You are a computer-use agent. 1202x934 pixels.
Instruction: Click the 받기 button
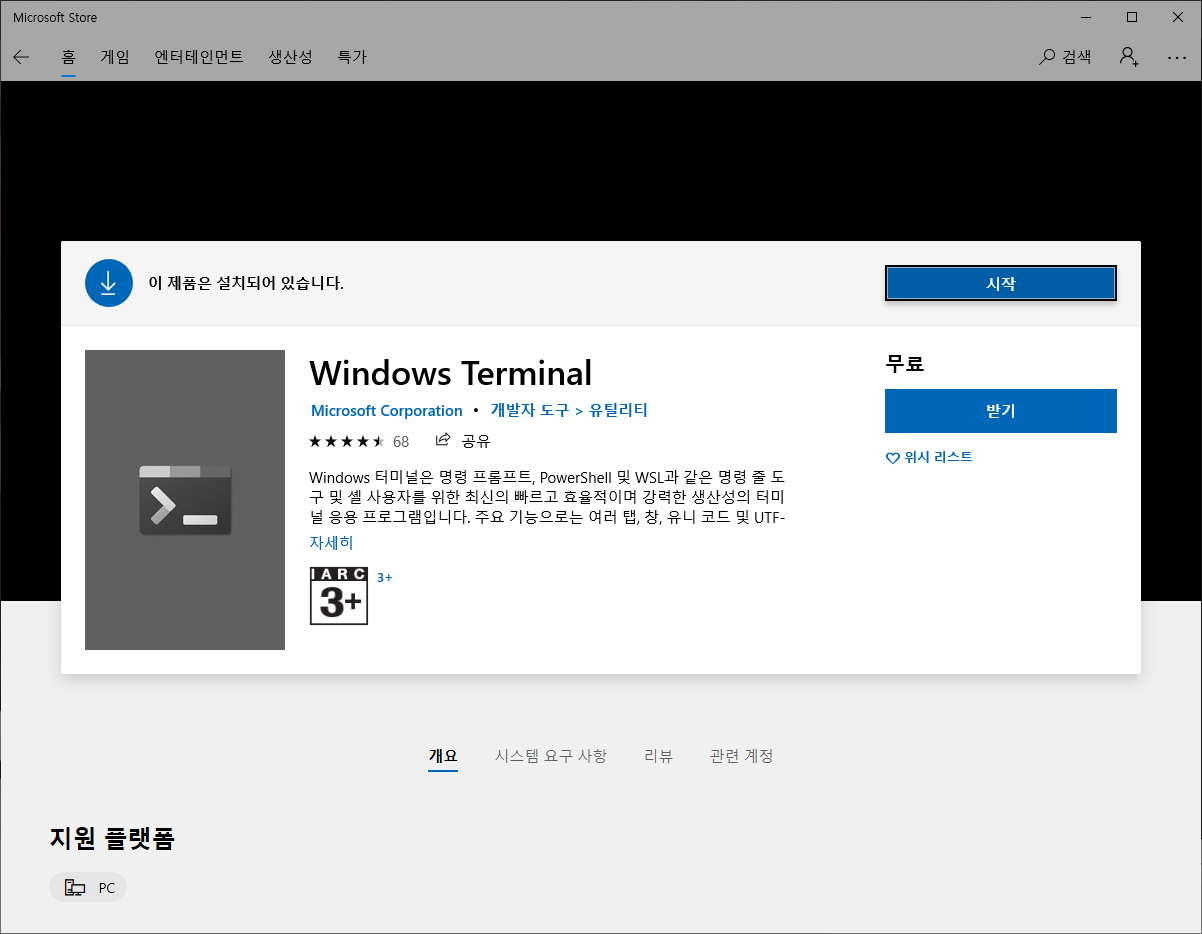1001,411
